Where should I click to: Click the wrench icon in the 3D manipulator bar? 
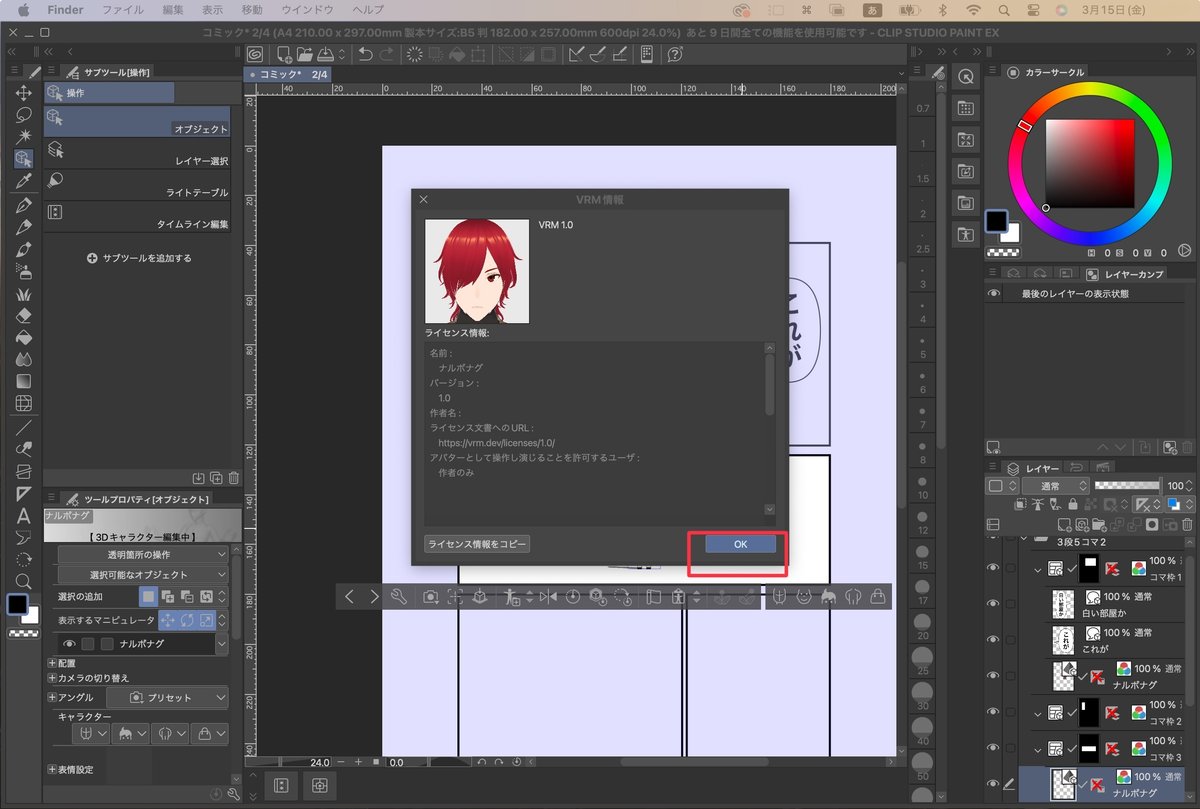[398, 596]
